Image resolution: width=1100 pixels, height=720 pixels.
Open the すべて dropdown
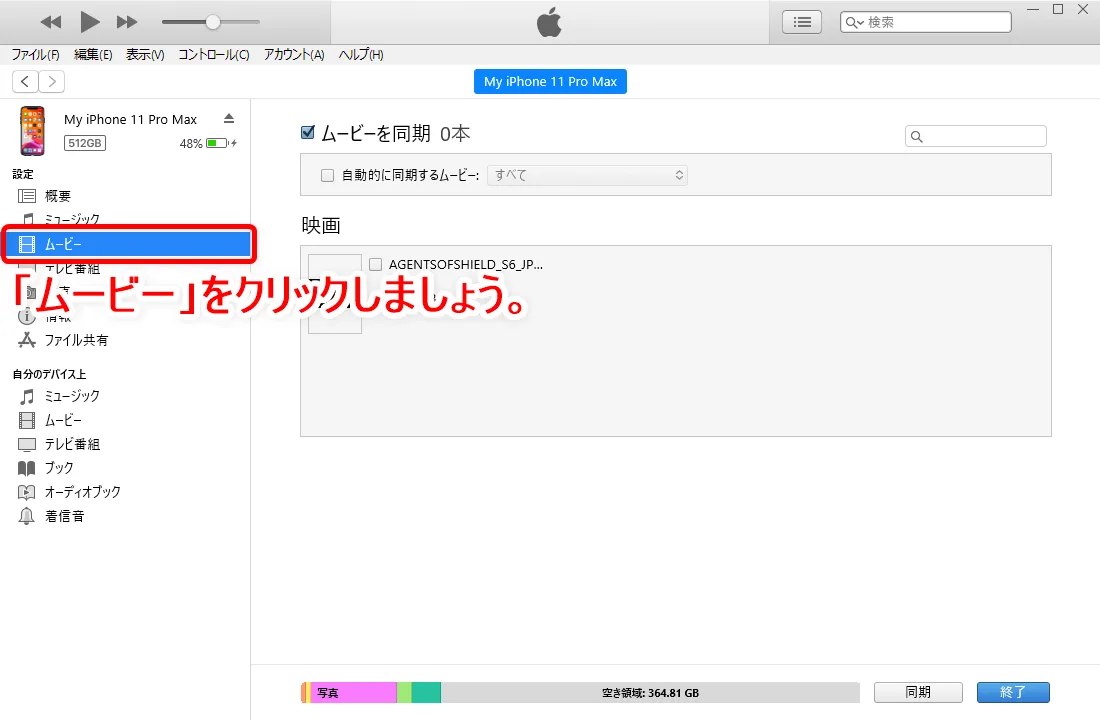587,175
